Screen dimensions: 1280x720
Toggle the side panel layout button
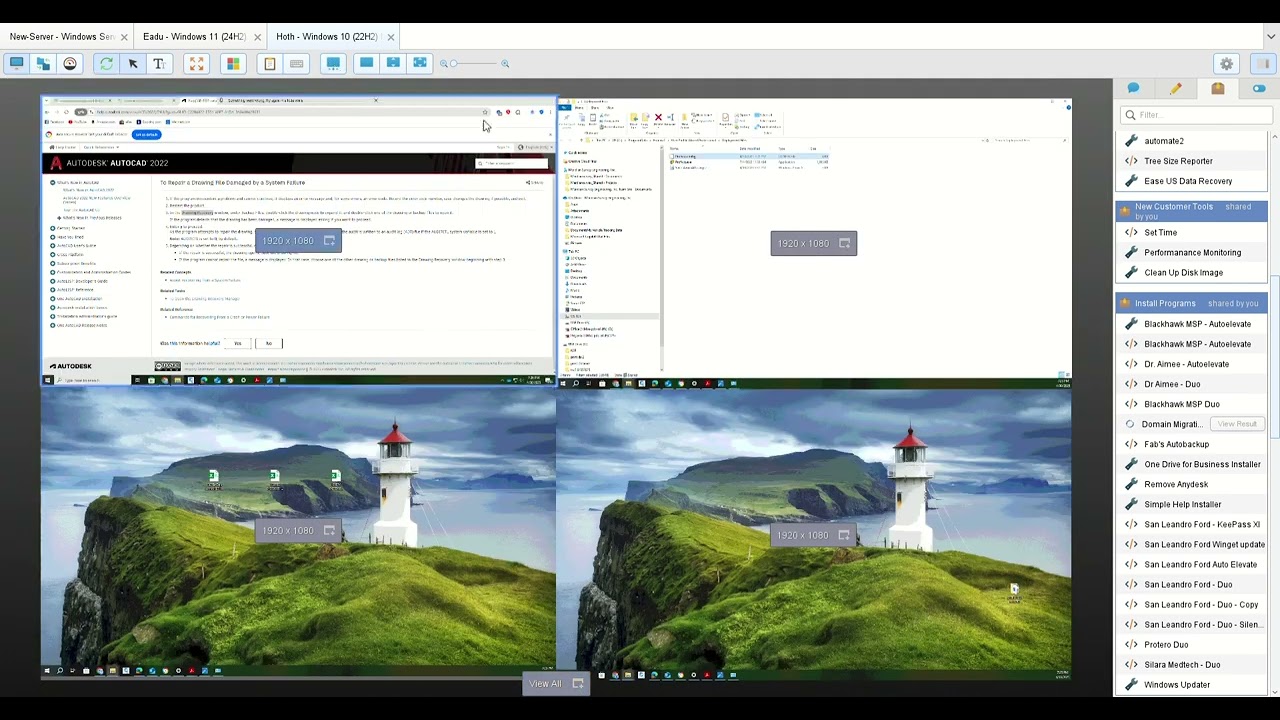point(1265,63)
